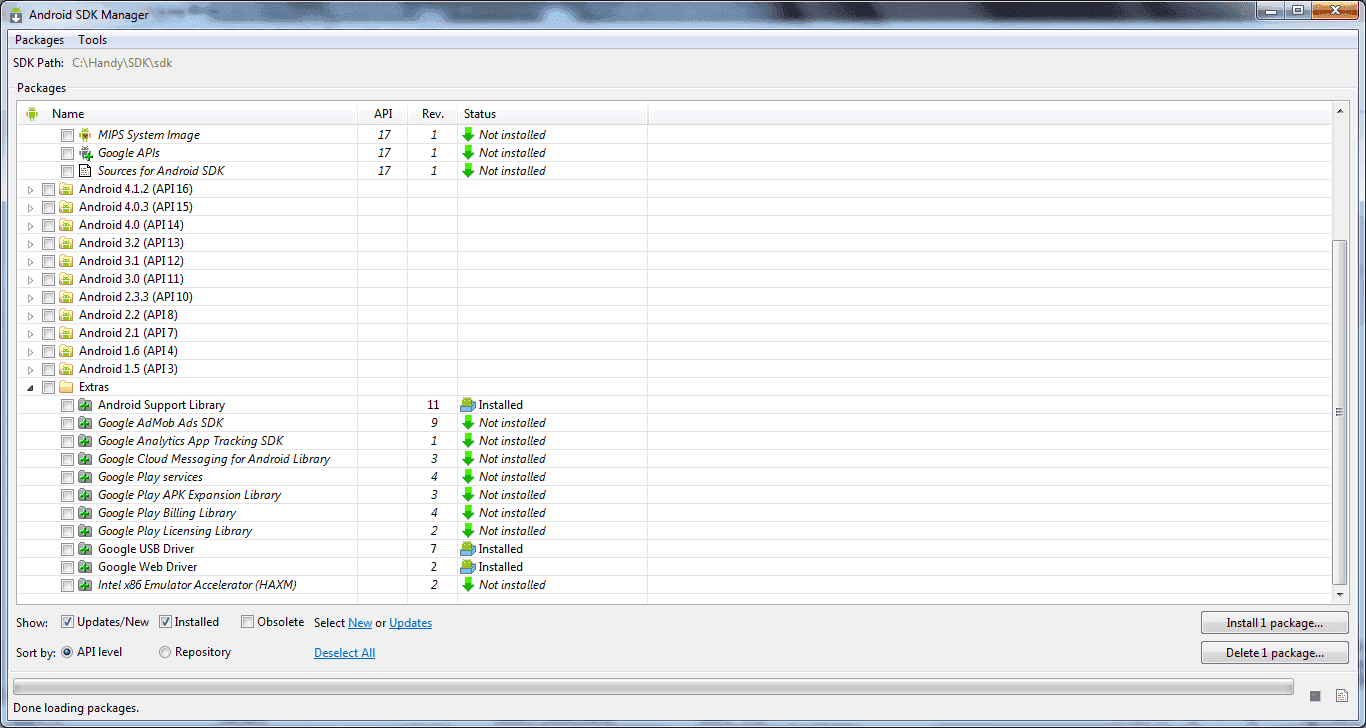Click the Android 3.2 folder icon
Image resolution: width=1366 pixels, height=728 pixels.
pos(66,243)
